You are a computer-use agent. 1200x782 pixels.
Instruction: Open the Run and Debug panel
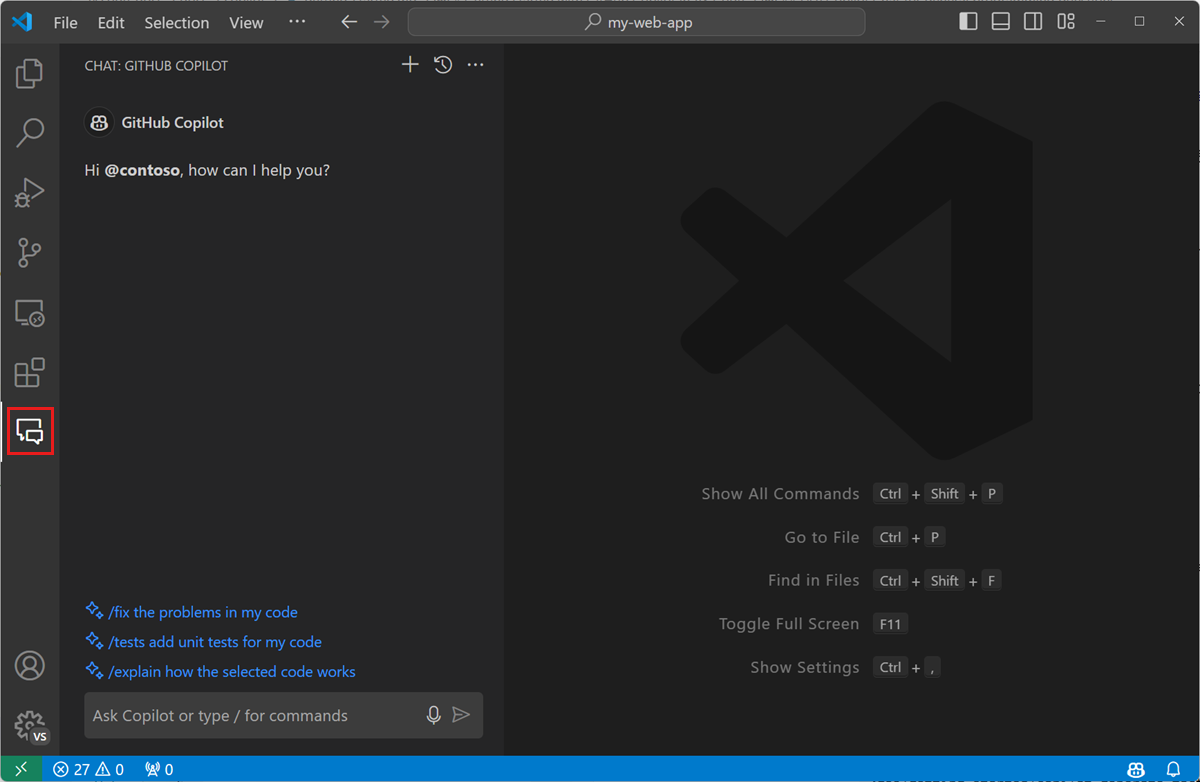29,192
